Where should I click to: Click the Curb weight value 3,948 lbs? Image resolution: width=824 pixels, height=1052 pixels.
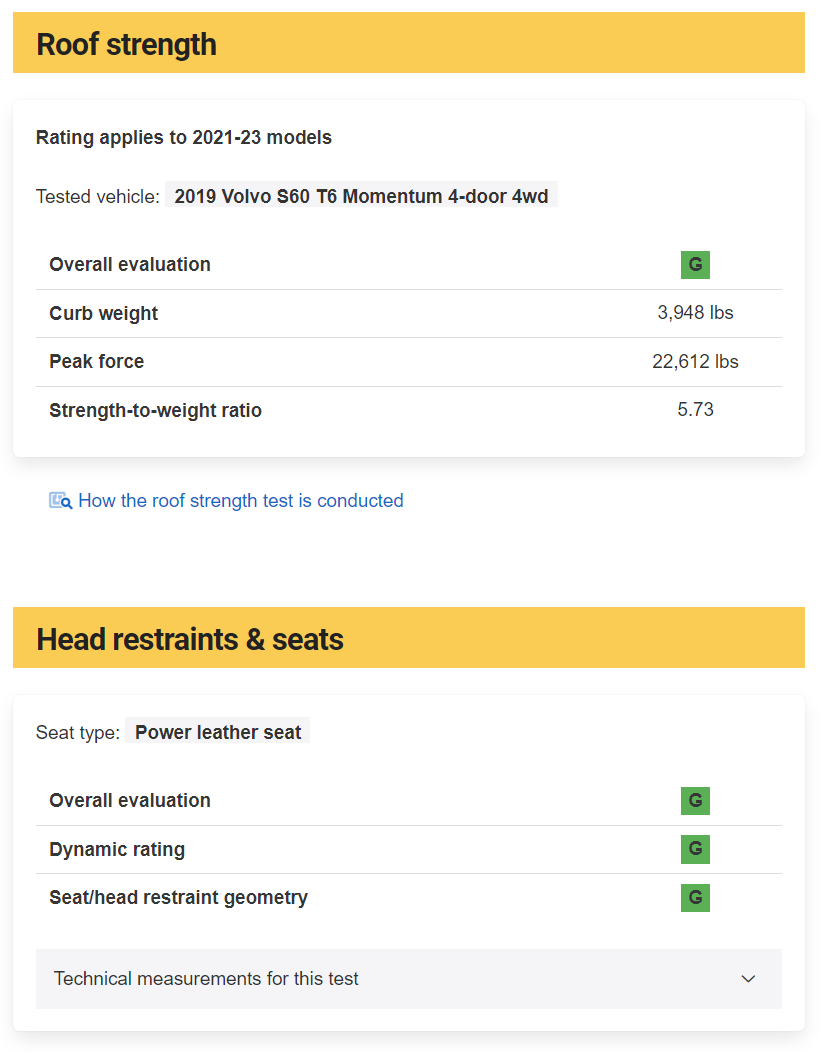pyautogui.click(x=695, y=313)
